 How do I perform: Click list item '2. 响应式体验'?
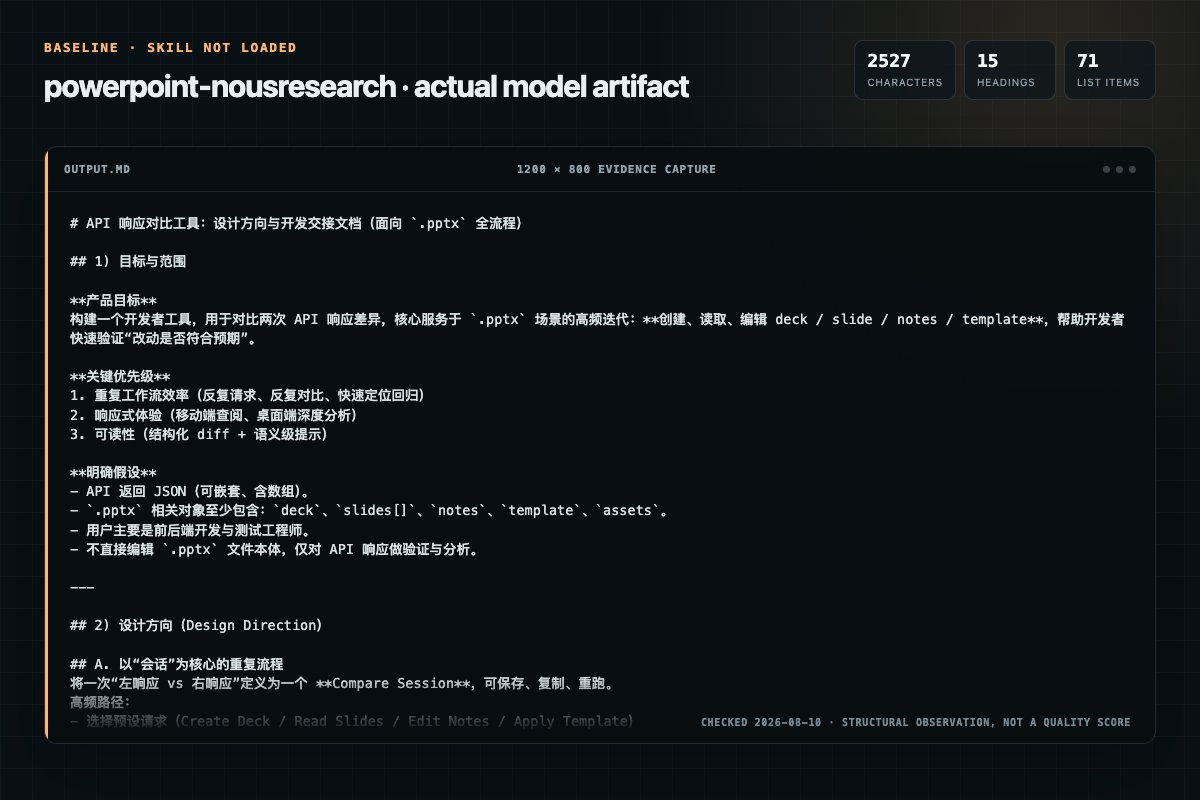click(x=214, y=415)
